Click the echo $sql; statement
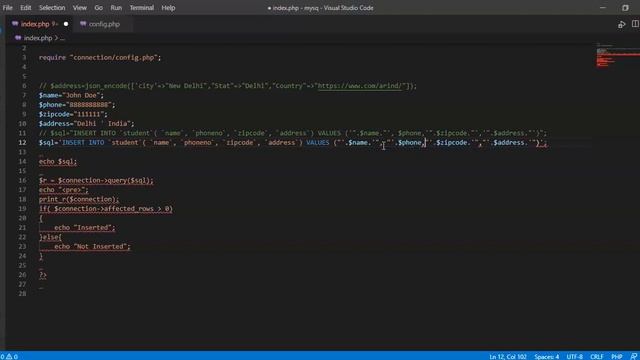This screenshot has width=640, height=360. (58, 161)
